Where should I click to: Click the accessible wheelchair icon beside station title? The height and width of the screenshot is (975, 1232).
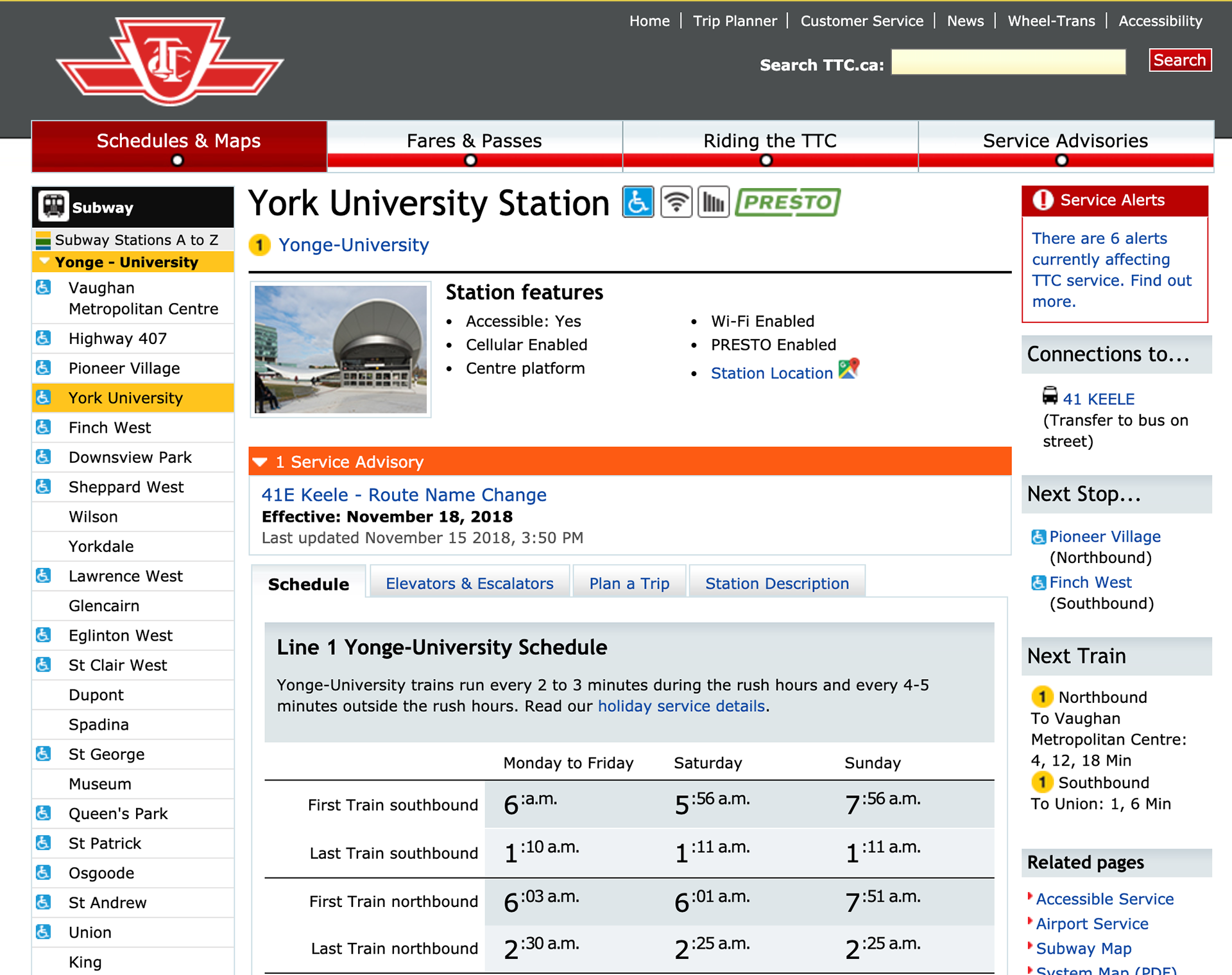click(638, 203)
